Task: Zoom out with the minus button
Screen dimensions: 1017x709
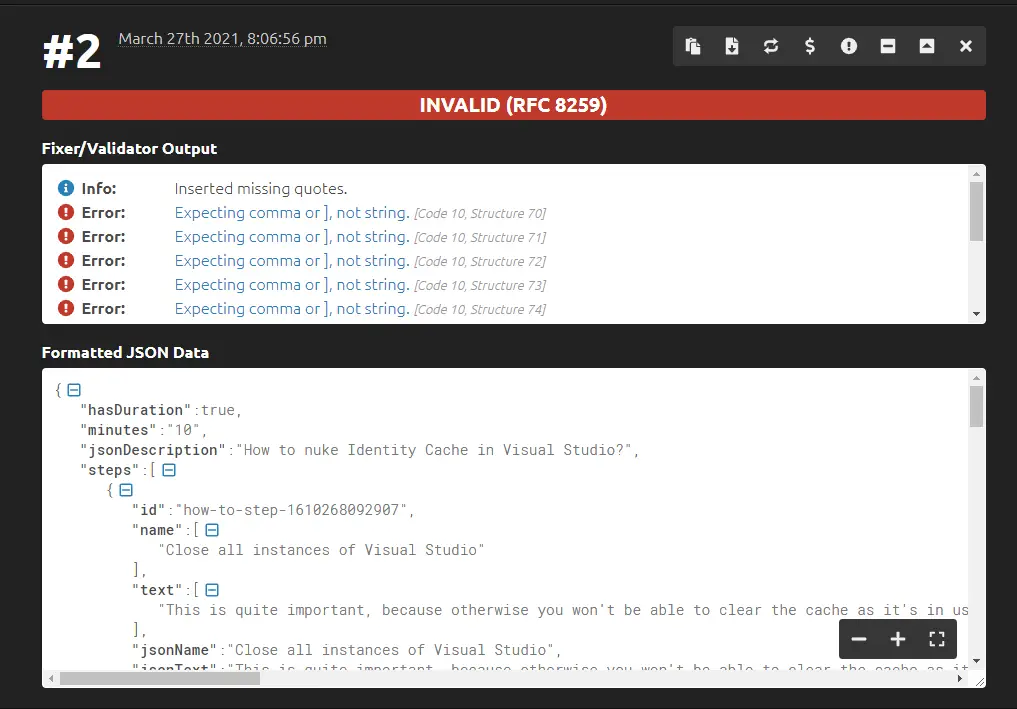Action: pos(859,639)
